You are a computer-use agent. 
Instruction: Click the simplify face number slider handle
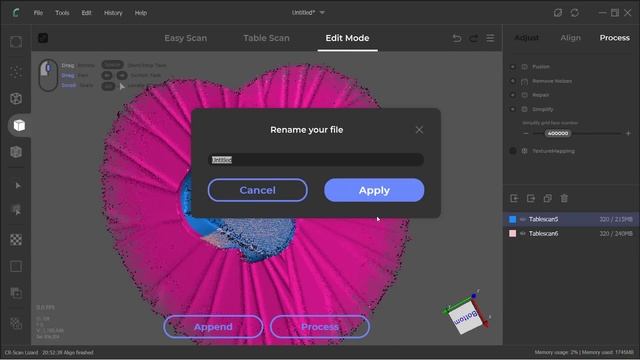pos(558,133)
